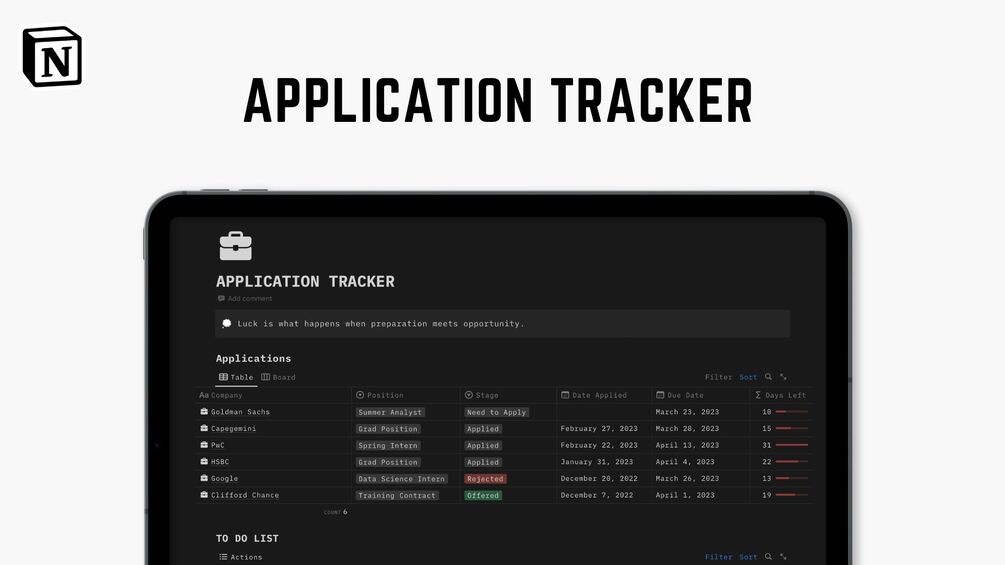Click briefcase icon beside PwC
Image resolution: width=1005 pixels, height=565 pixels.
pyautogui.click(x=204, y=445)
